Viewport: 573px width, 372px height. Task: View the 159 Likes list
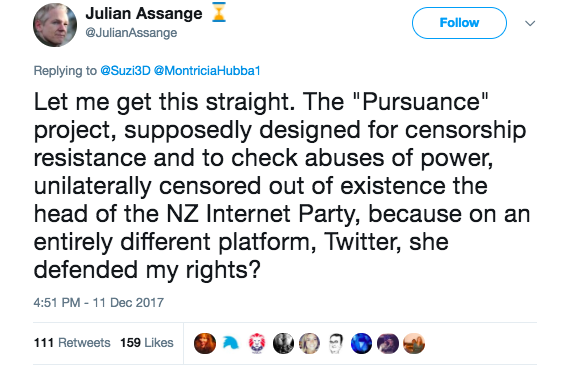(x=147, y=343)
